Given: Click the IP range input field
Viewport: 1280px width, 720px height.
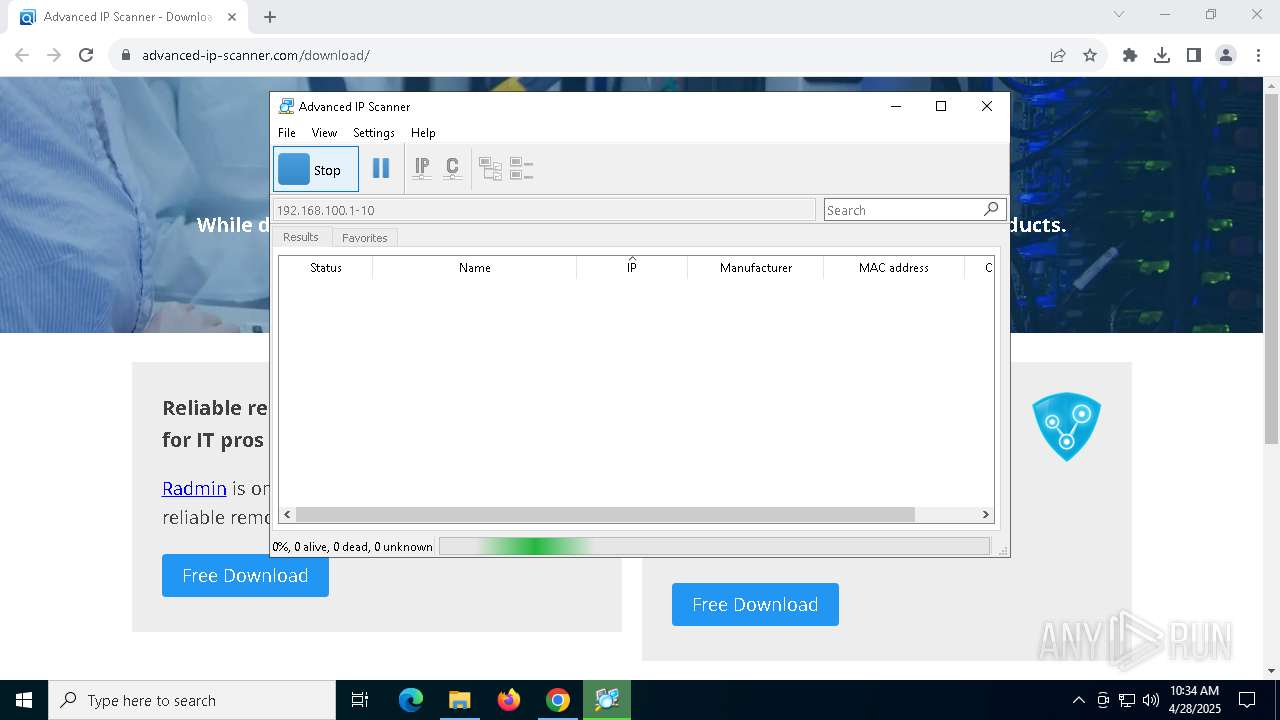Looking at the screenshot, I should click(x=544, y=210).
